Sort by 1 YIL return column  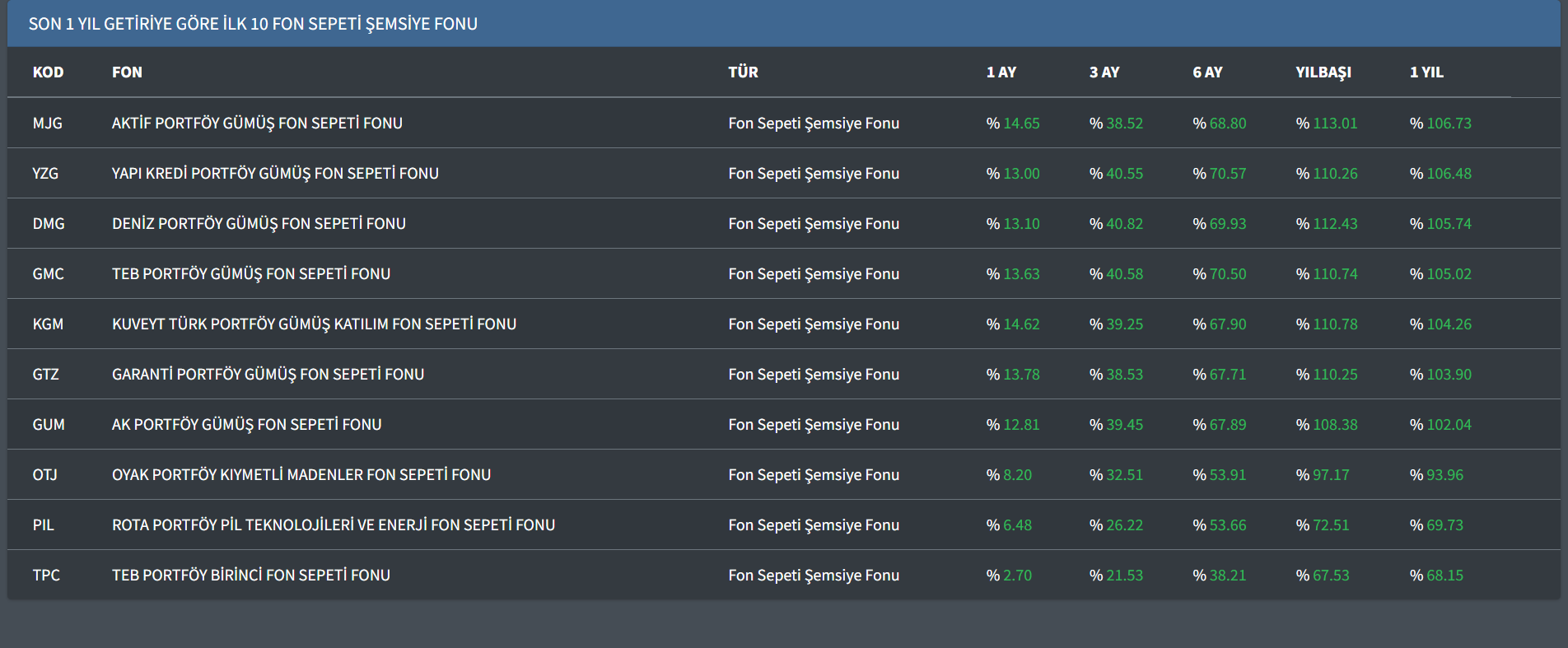(x=1426, y=72)
